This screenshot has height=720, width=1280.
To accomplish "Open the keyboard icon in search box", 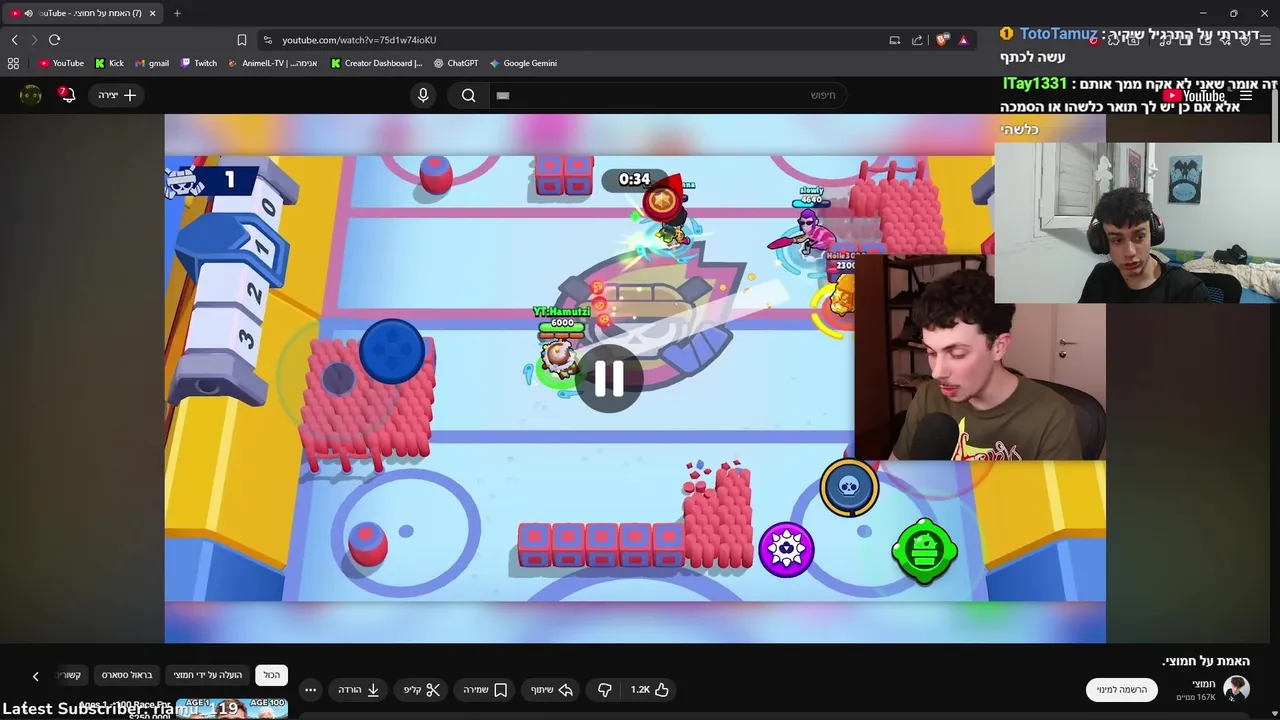I will pos(503,95).
